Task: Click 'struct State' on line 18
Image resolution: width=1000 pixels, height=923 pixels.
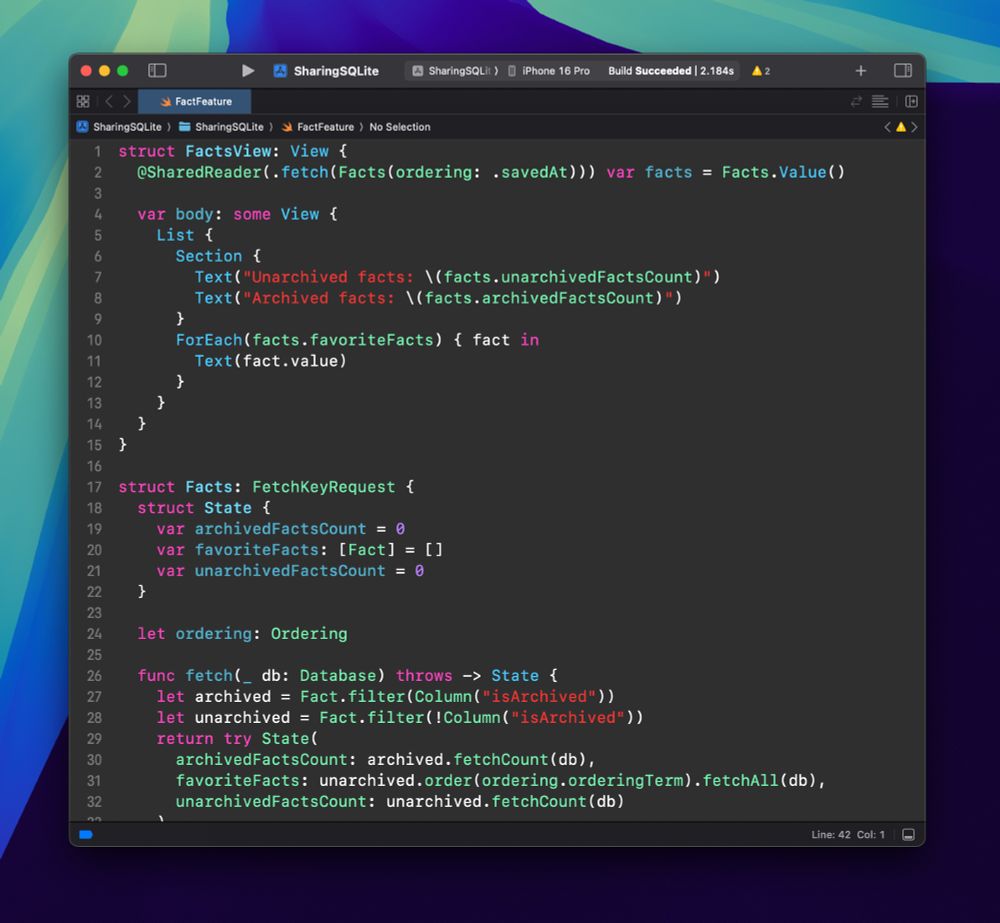Action: pos(195,508)
